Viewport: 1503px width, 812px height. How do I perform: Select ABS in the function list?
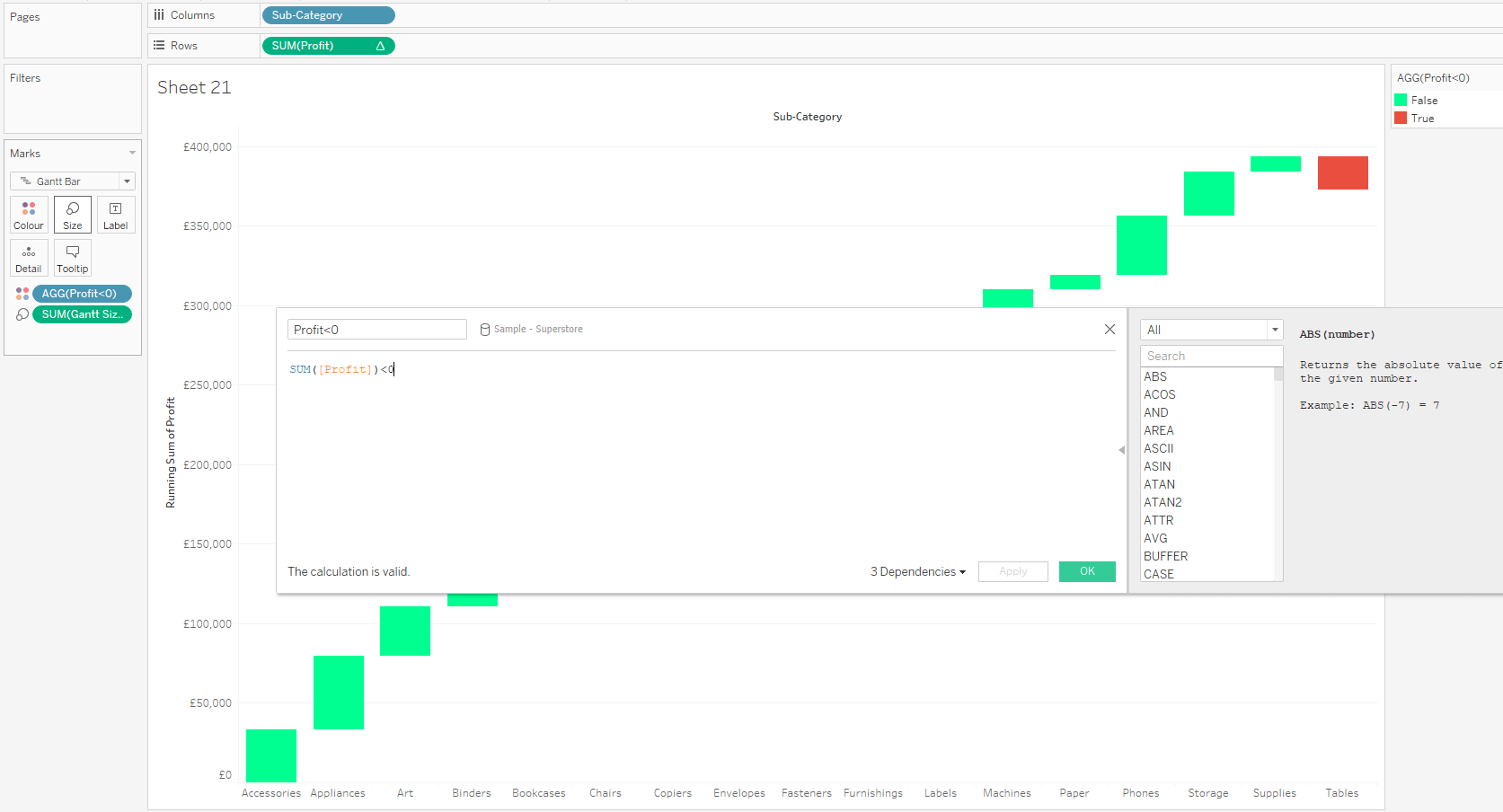coord(1155,376)
